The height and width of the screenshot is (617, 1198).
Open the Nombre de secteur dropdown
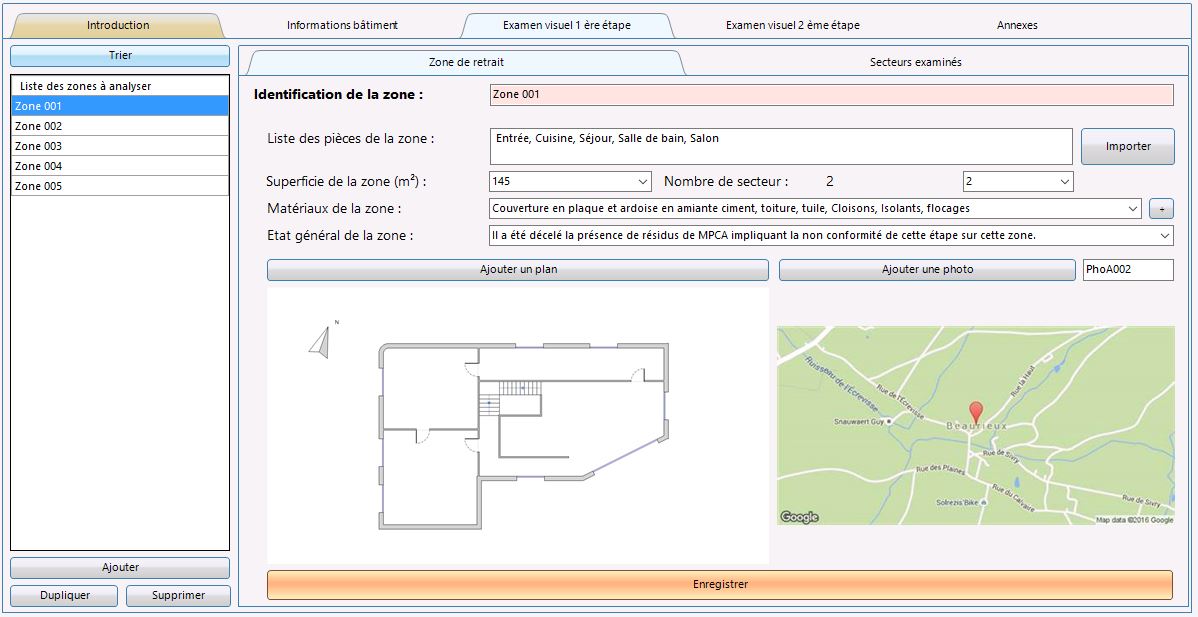click(x=1063, y=181)
